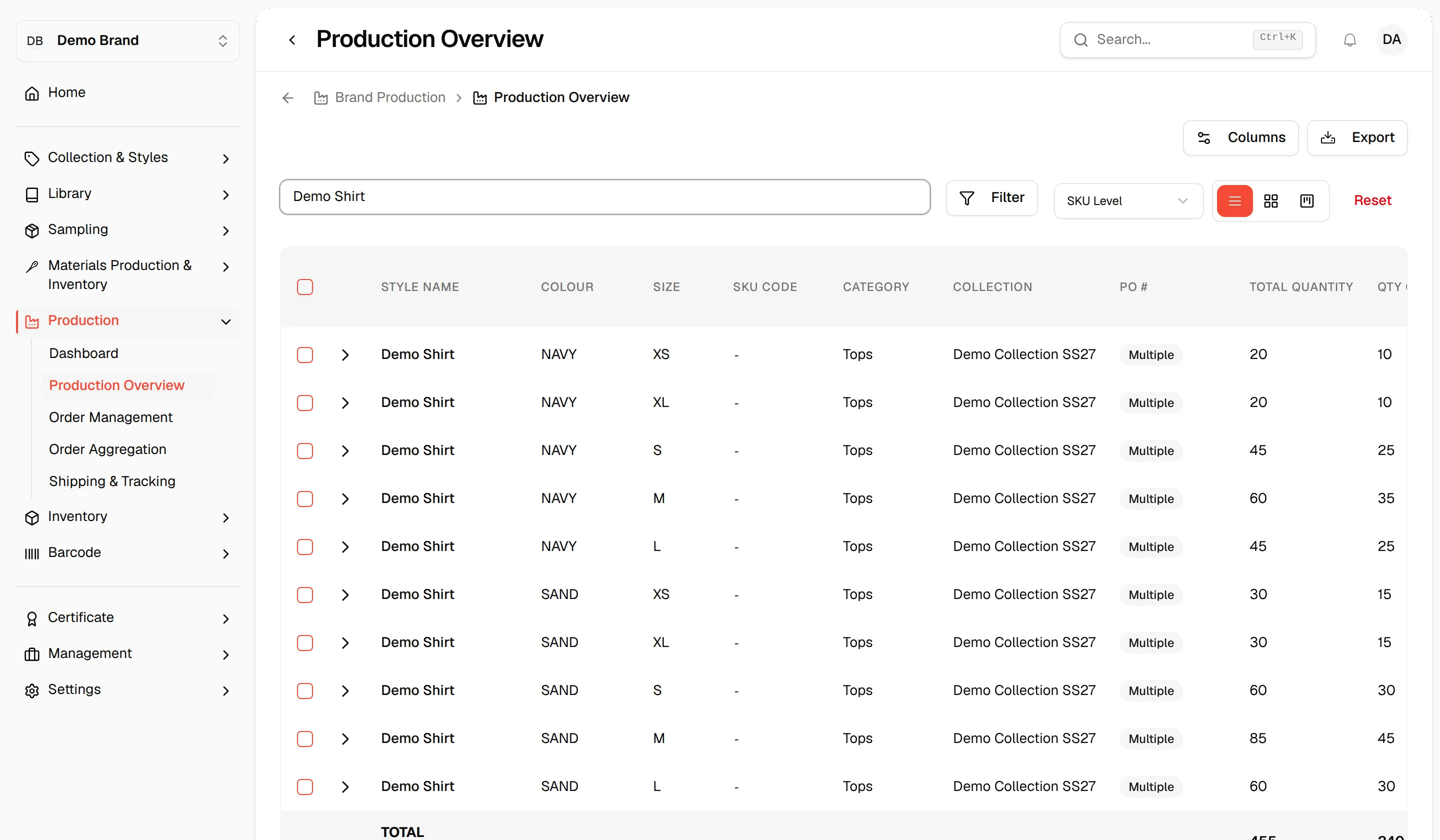Open the Filter options

[991, 197]
